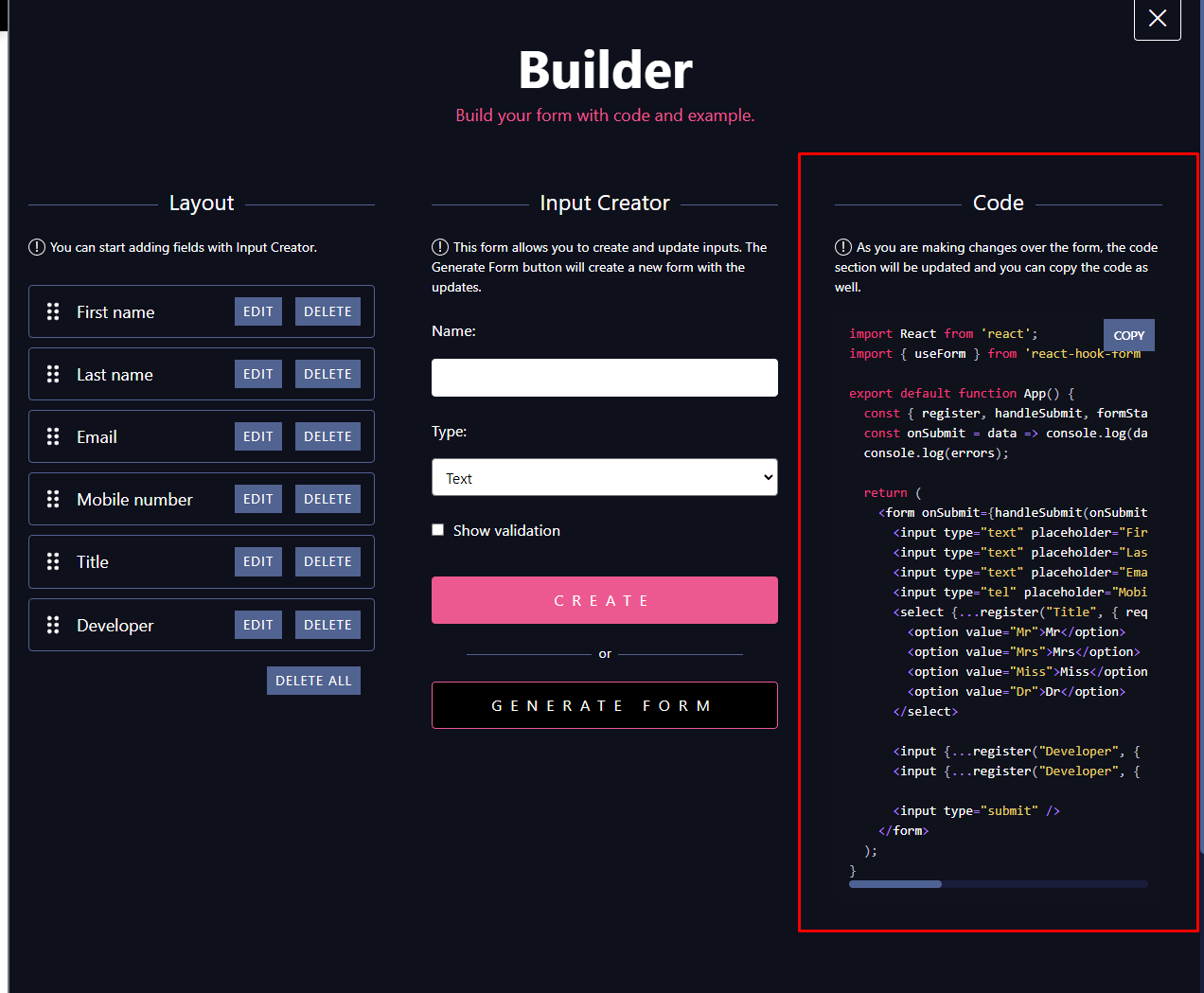Viewport: 1204px width, 993px height.
Task: Click the Layout section heading
Action: point(202,203)
